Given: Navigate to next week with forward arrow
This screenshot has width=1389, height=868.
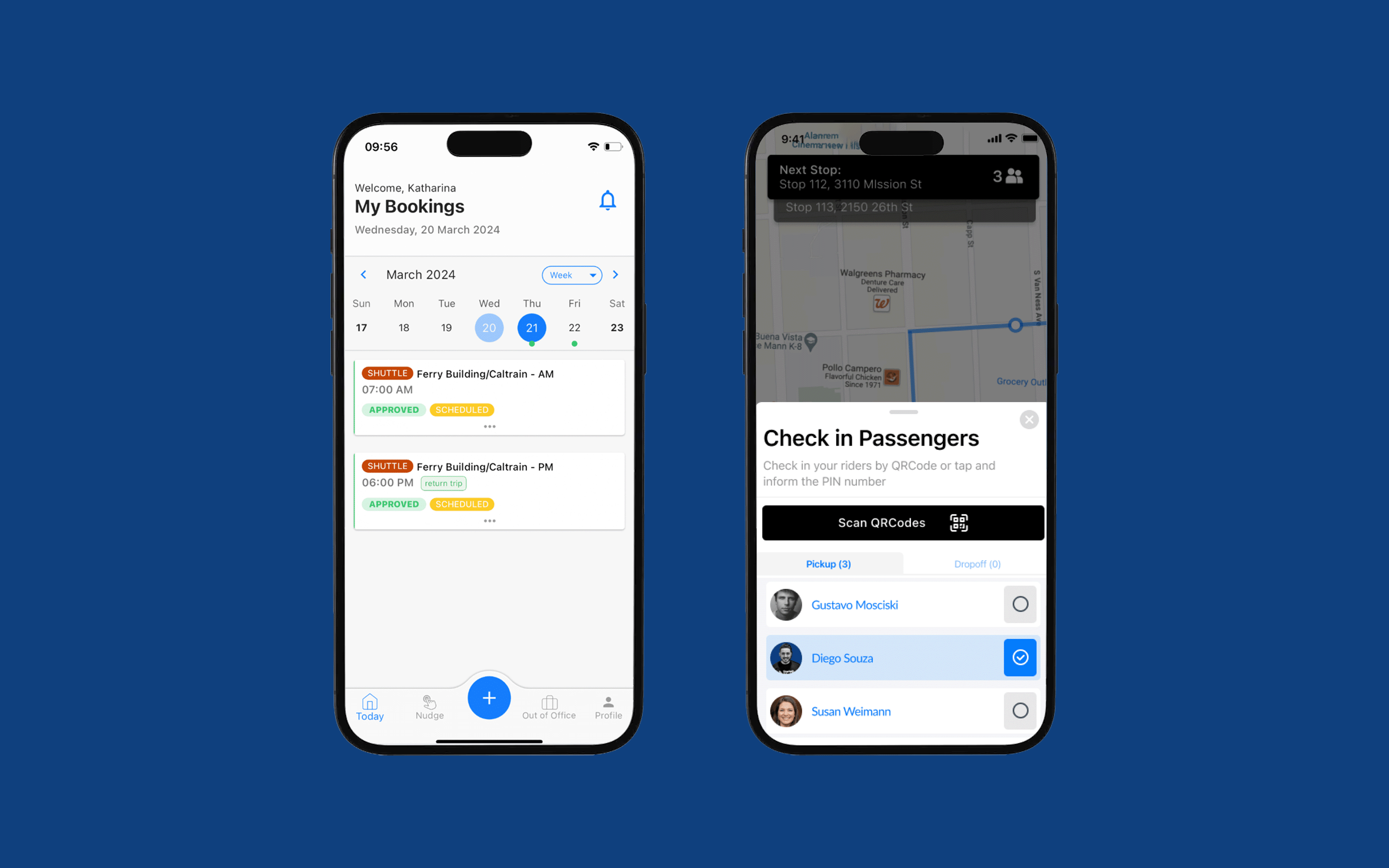Looking at the screenshot, I should click(x=618, y=275).
